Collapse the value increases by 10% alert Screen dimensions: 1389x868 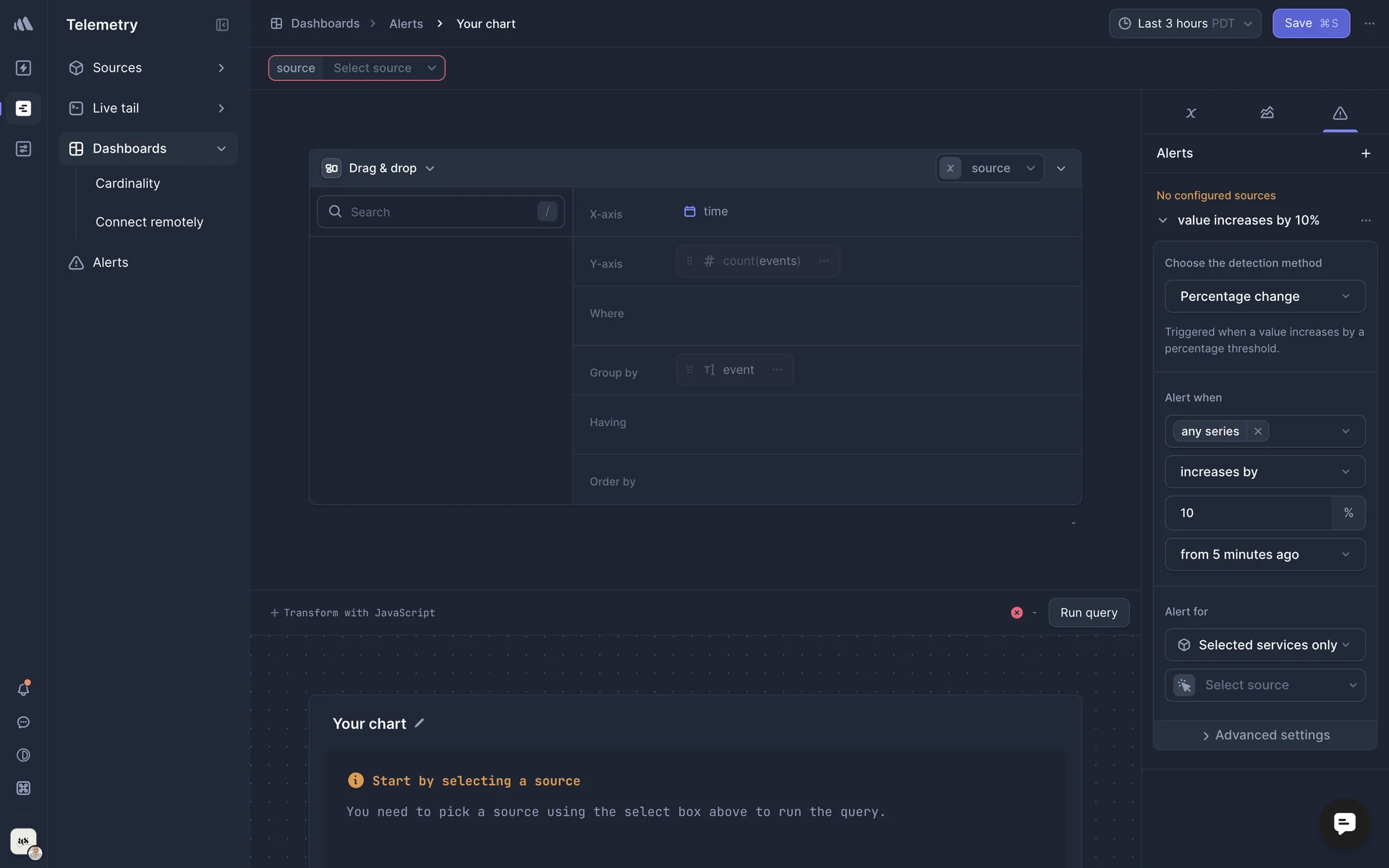(1163, 220)
